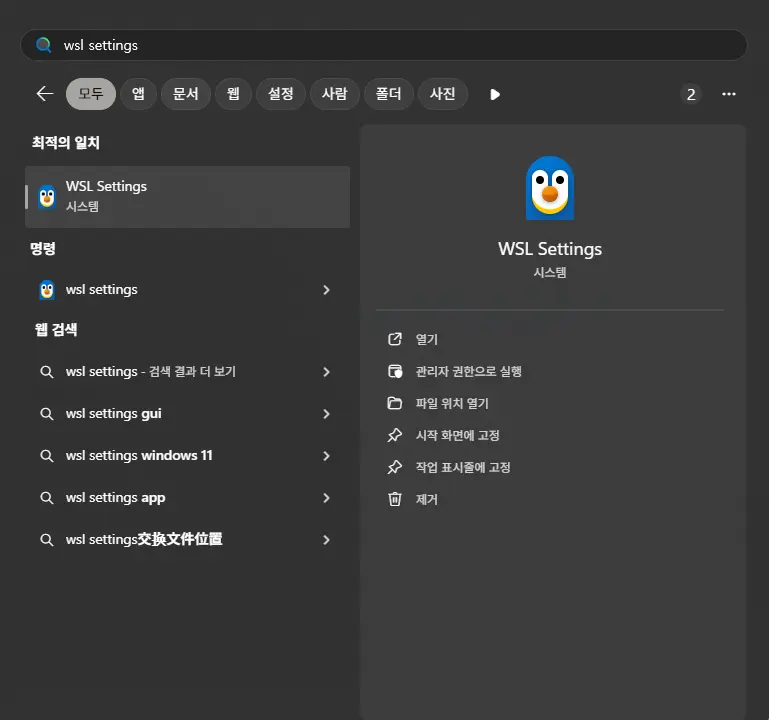
Task: Select the 문서 filter tab
Action: 186,94
